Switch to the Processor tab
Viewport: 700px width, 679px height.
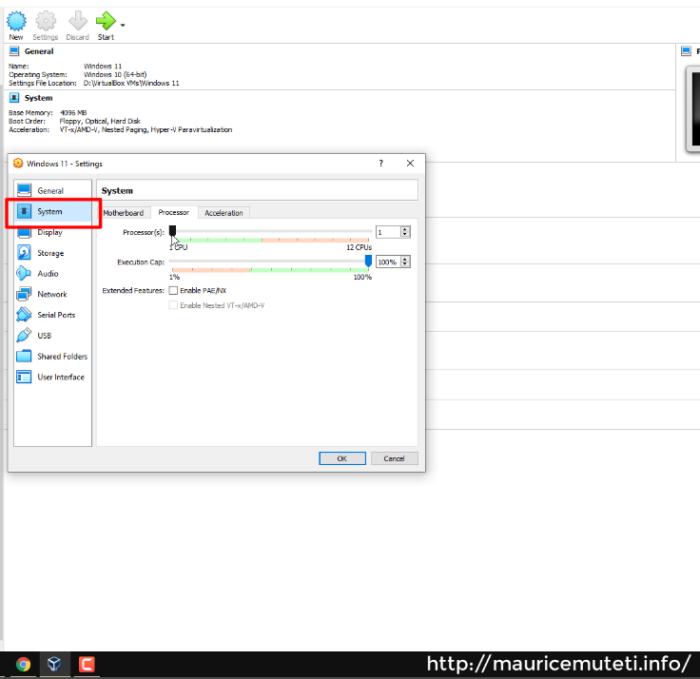[174, 212]
